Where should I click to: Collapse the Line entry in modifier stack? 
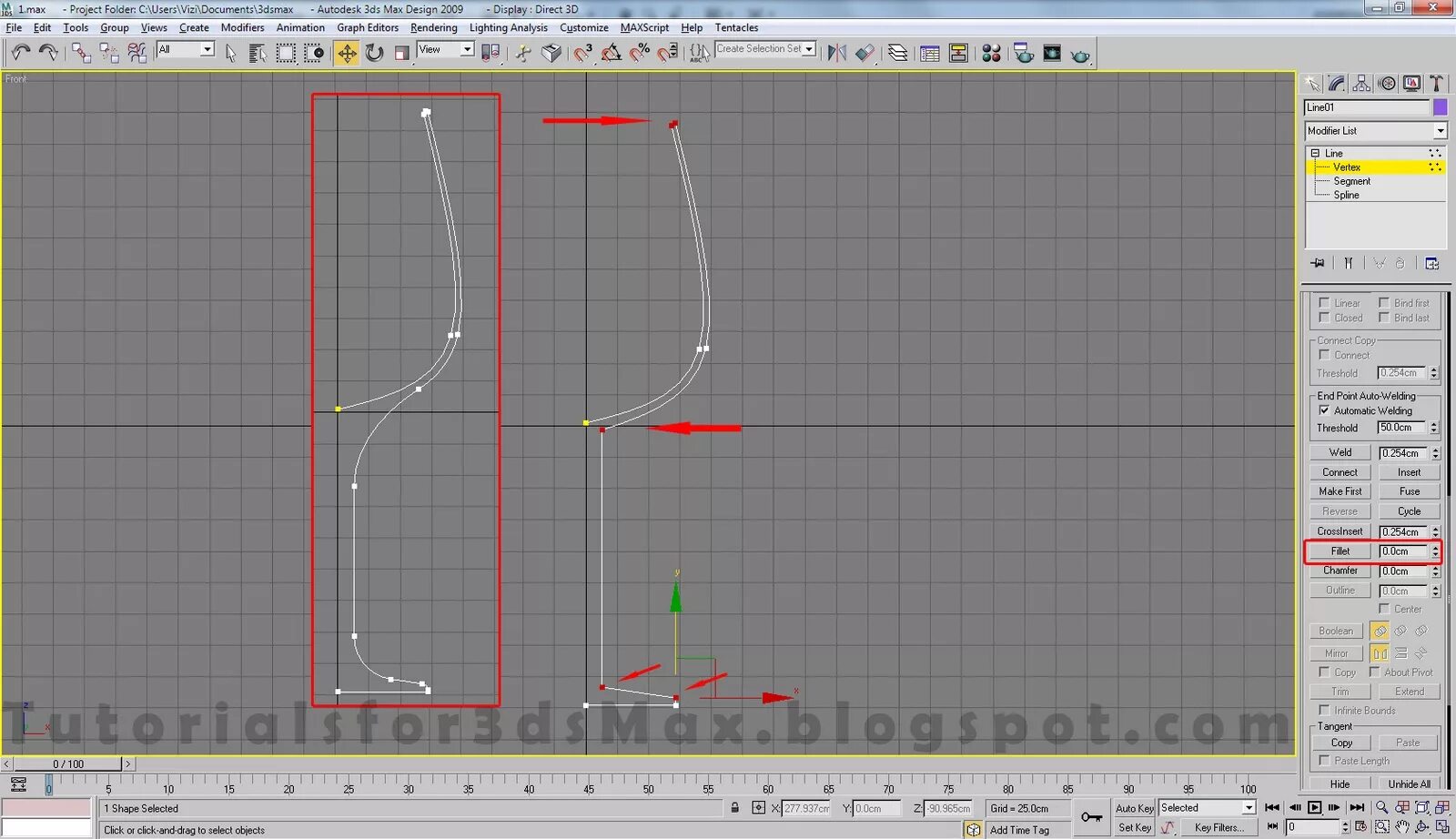(1317, 153)
